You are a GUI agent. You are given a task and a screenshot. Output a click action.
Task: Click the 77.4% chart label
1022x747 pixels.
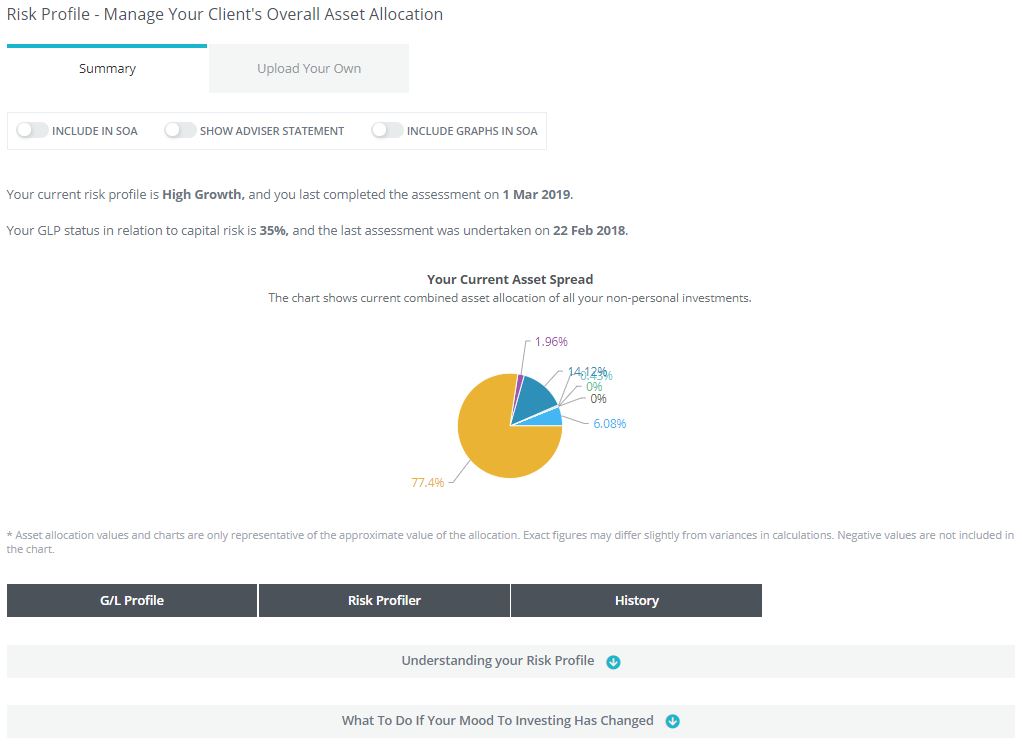(427, 483)
